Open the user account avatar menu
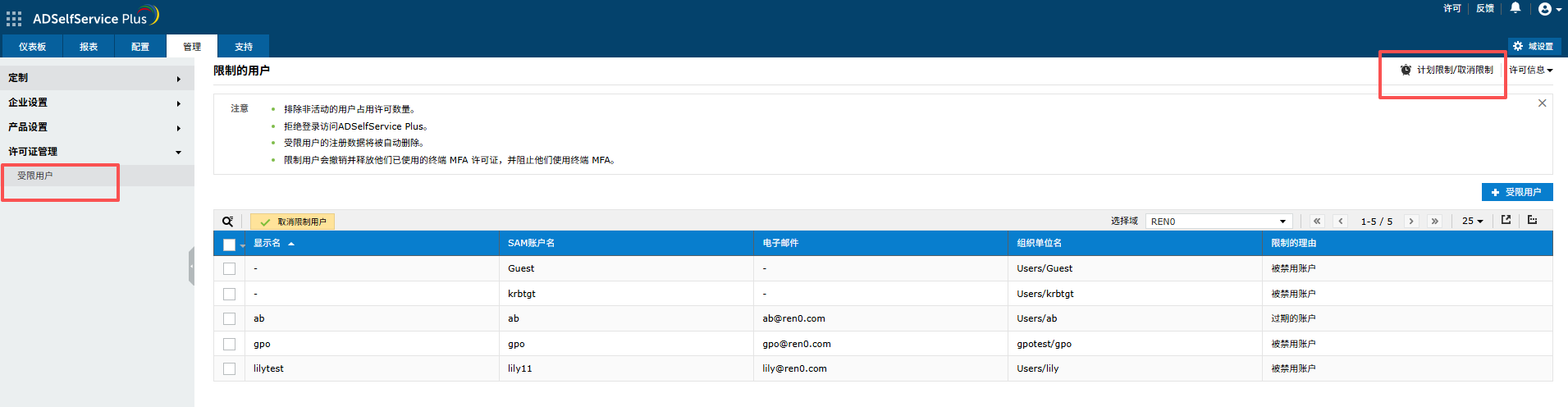The image size is (1568, 407). pyautogui.click(x=1548, y=9)
